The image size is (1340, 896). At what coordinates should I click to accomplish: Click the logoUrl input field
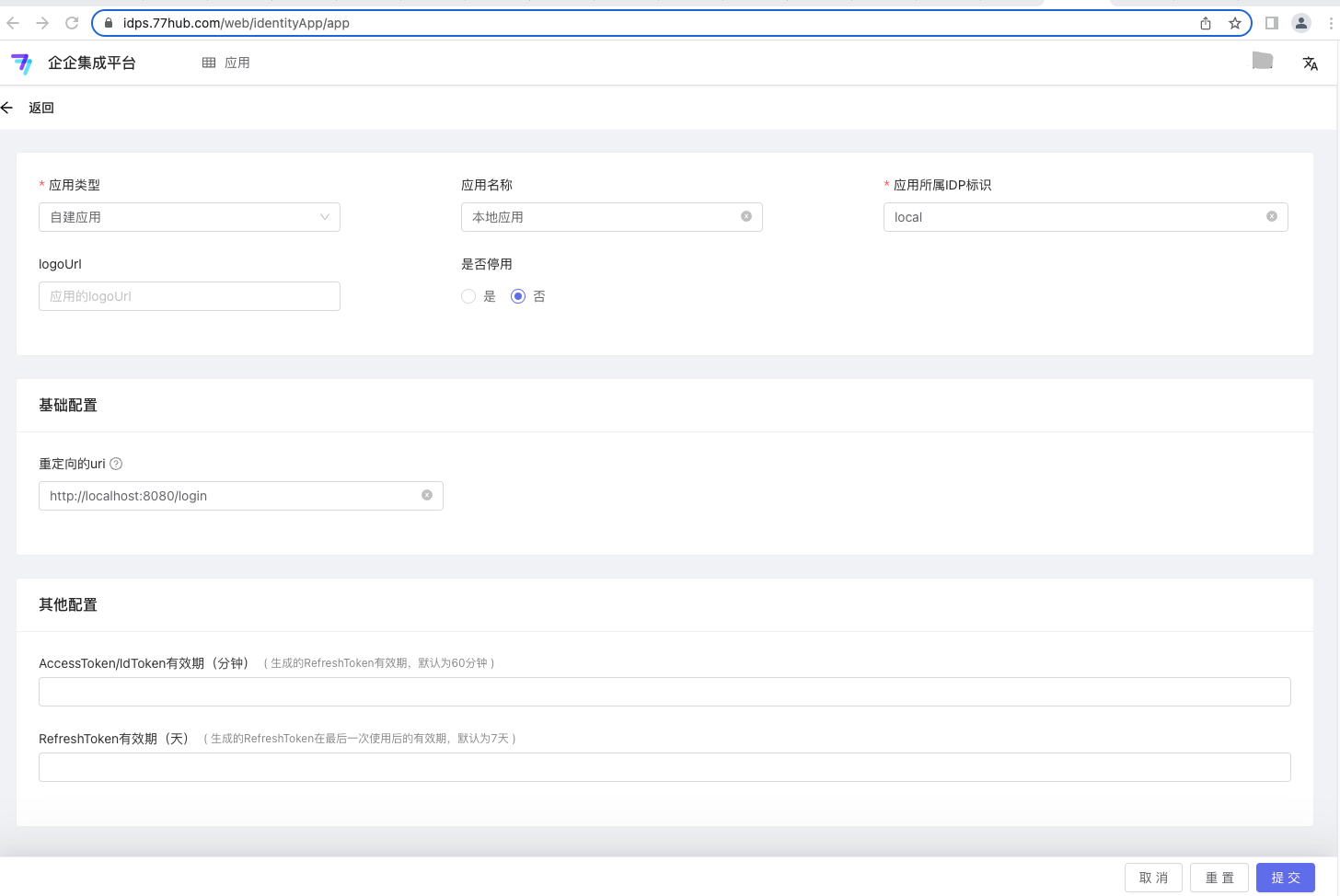pyautogui.click(x=190, y=296)
